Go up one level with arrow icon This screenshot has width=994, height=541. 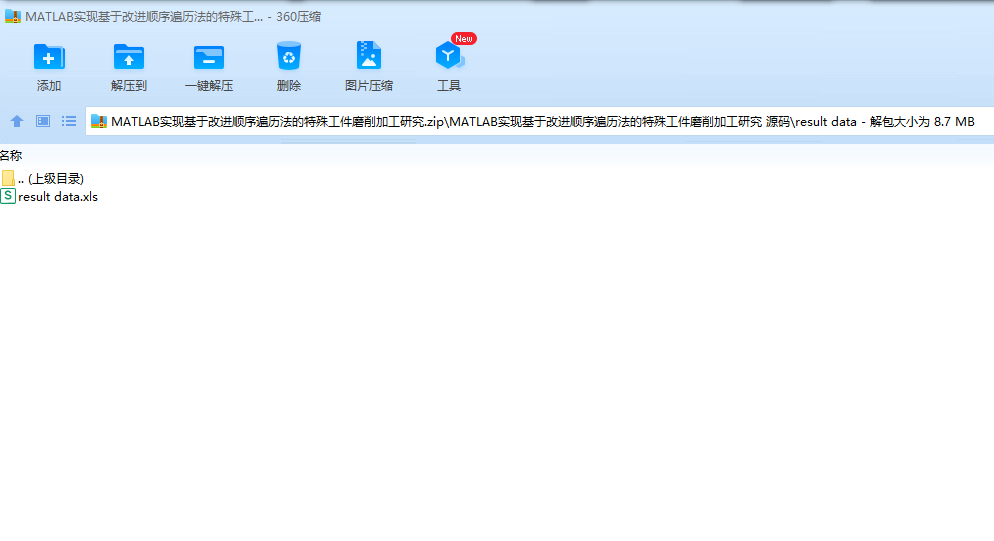17,121
